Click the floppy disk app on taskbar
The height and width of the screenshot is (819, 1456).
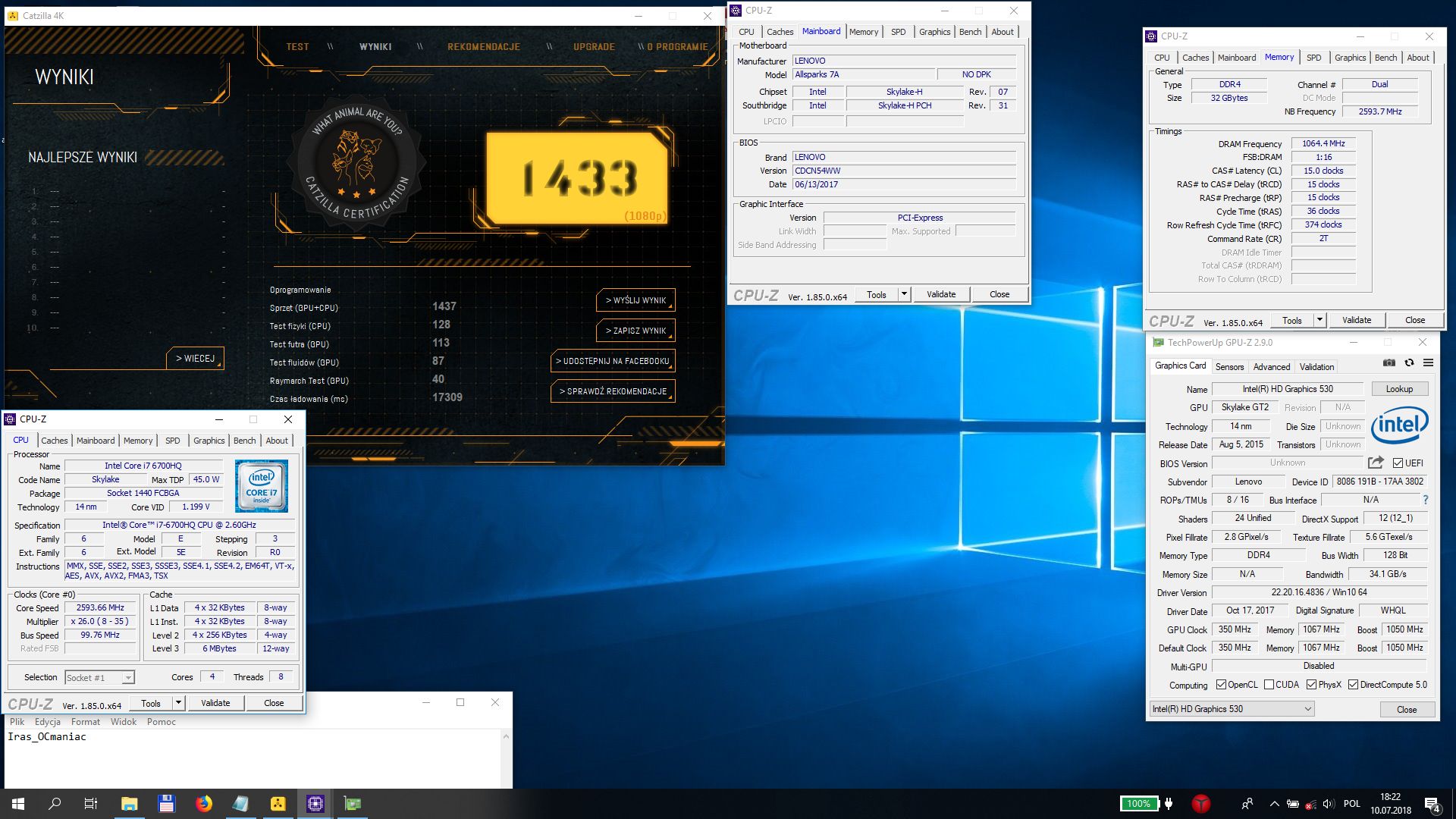pyautogui.click(x=166, y=804)
